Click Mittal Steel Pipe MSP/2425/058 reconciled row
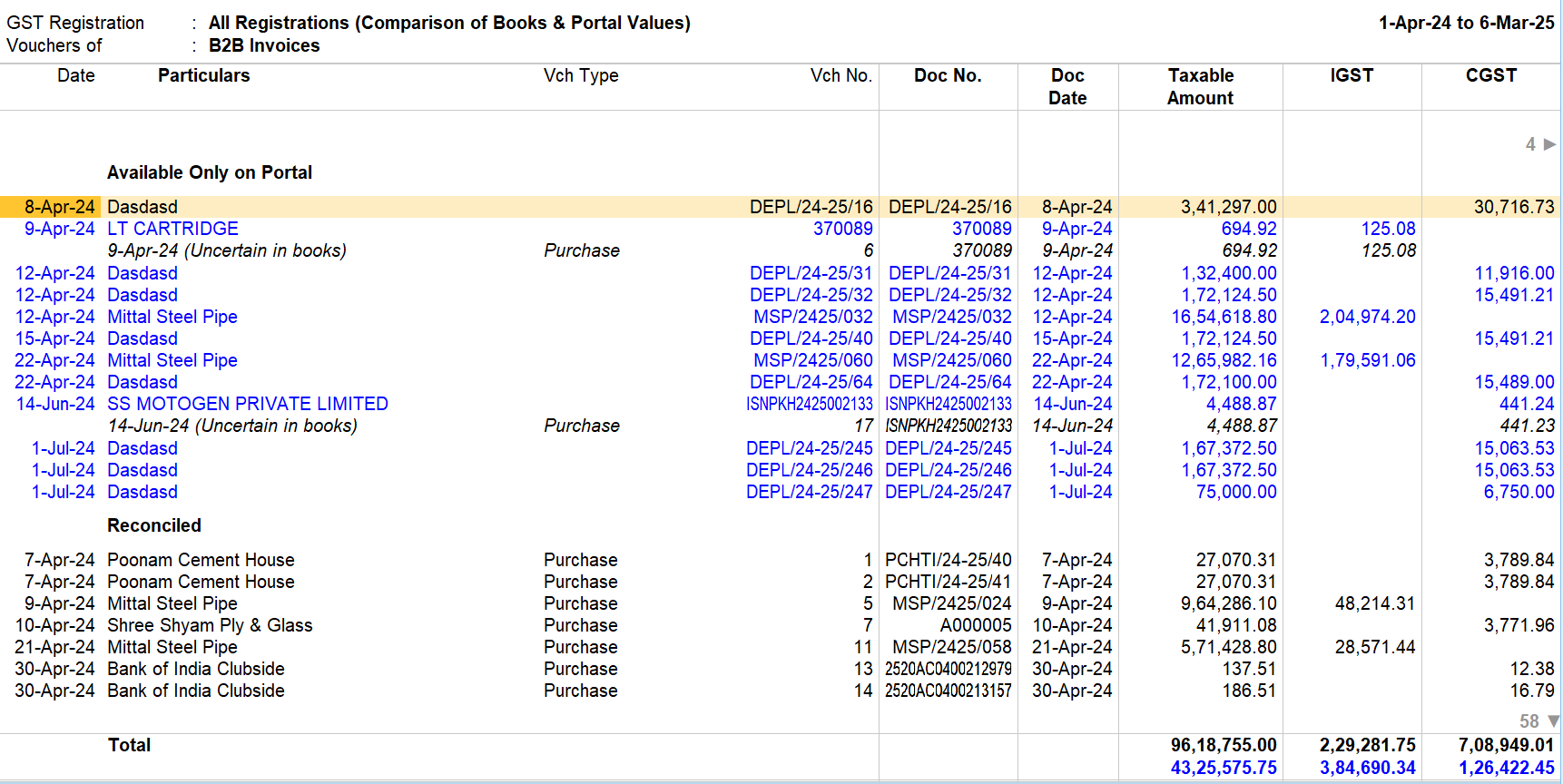Image resolution: width=1563 pixels, height=784 pixels. tap(781, 647)
